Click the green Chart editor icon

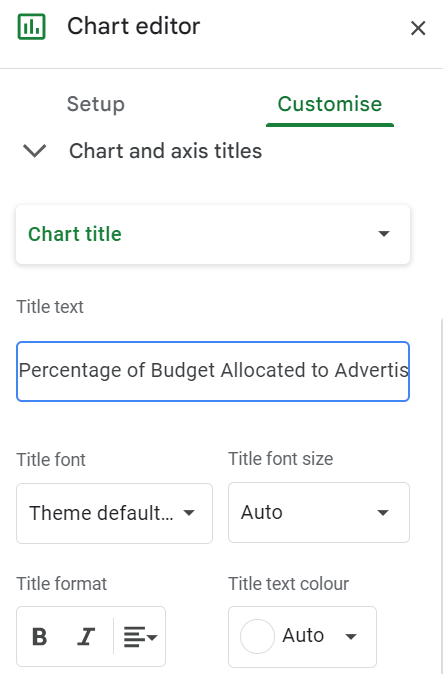click(31, 27)
